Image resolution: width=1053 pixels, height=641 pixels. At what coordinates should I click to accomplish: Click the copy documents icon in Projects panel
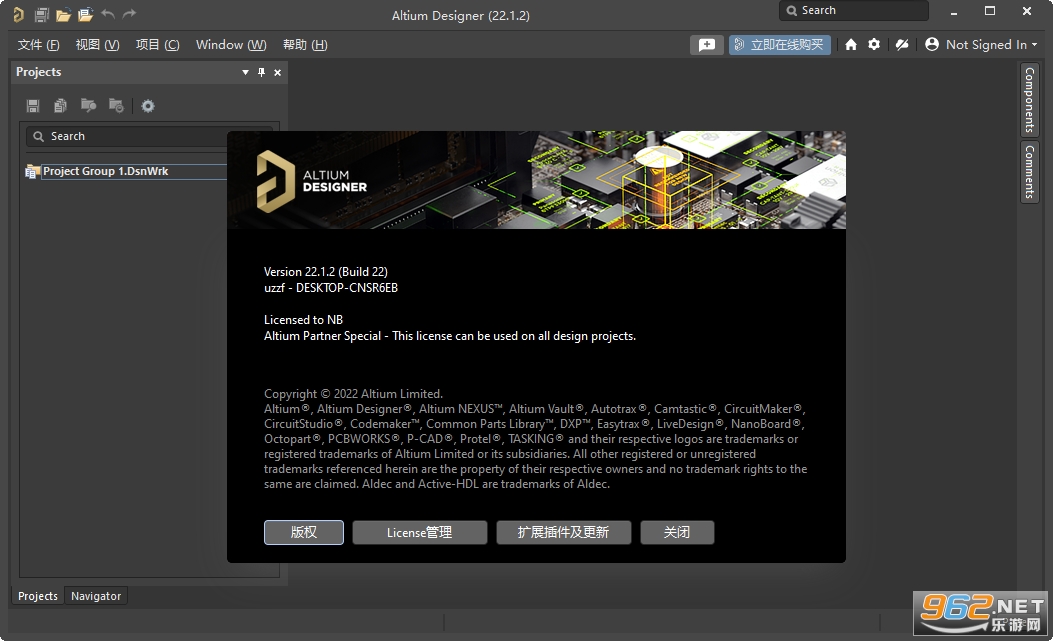60,105
